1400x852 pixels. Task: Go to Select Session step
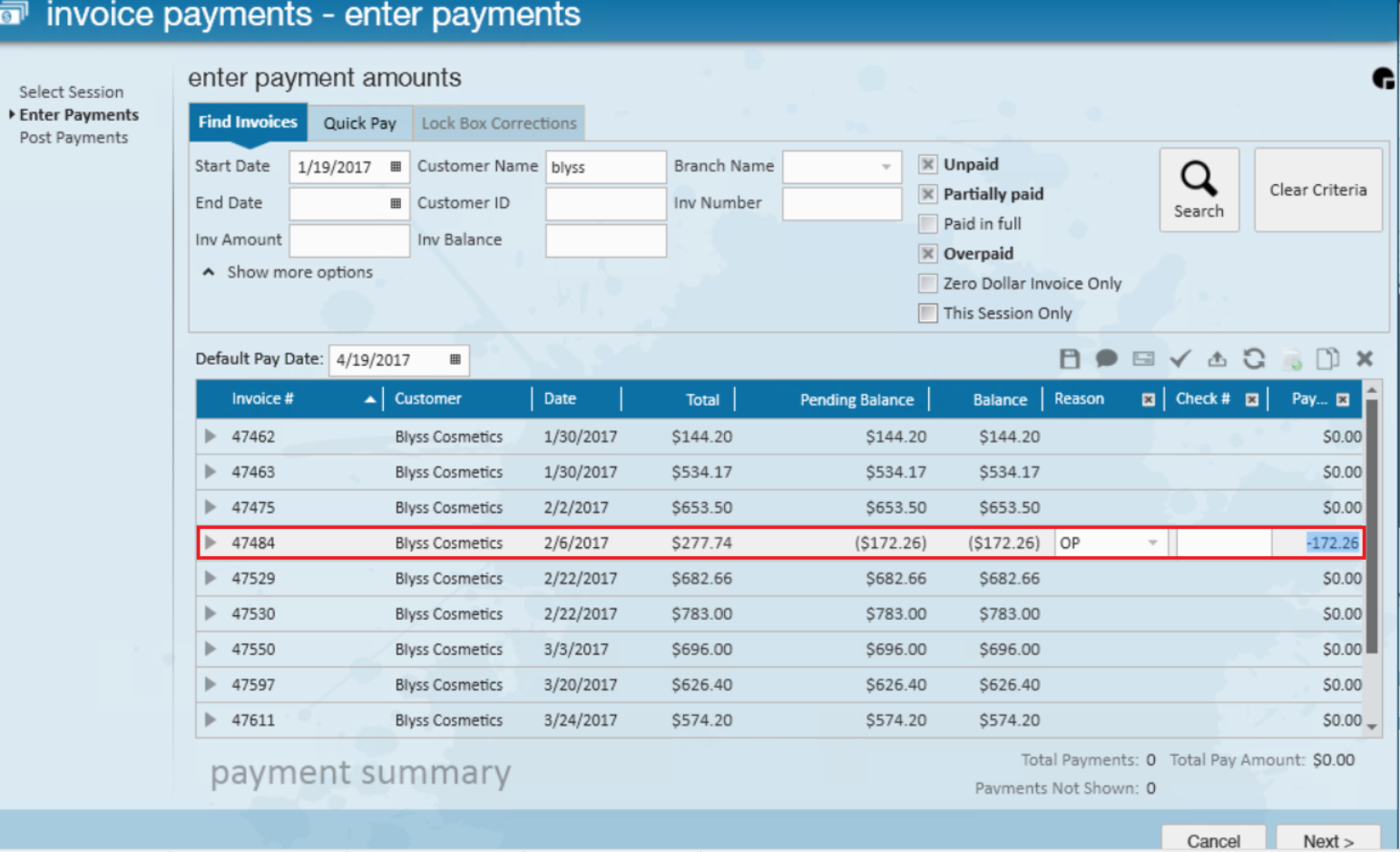[72, 92]
